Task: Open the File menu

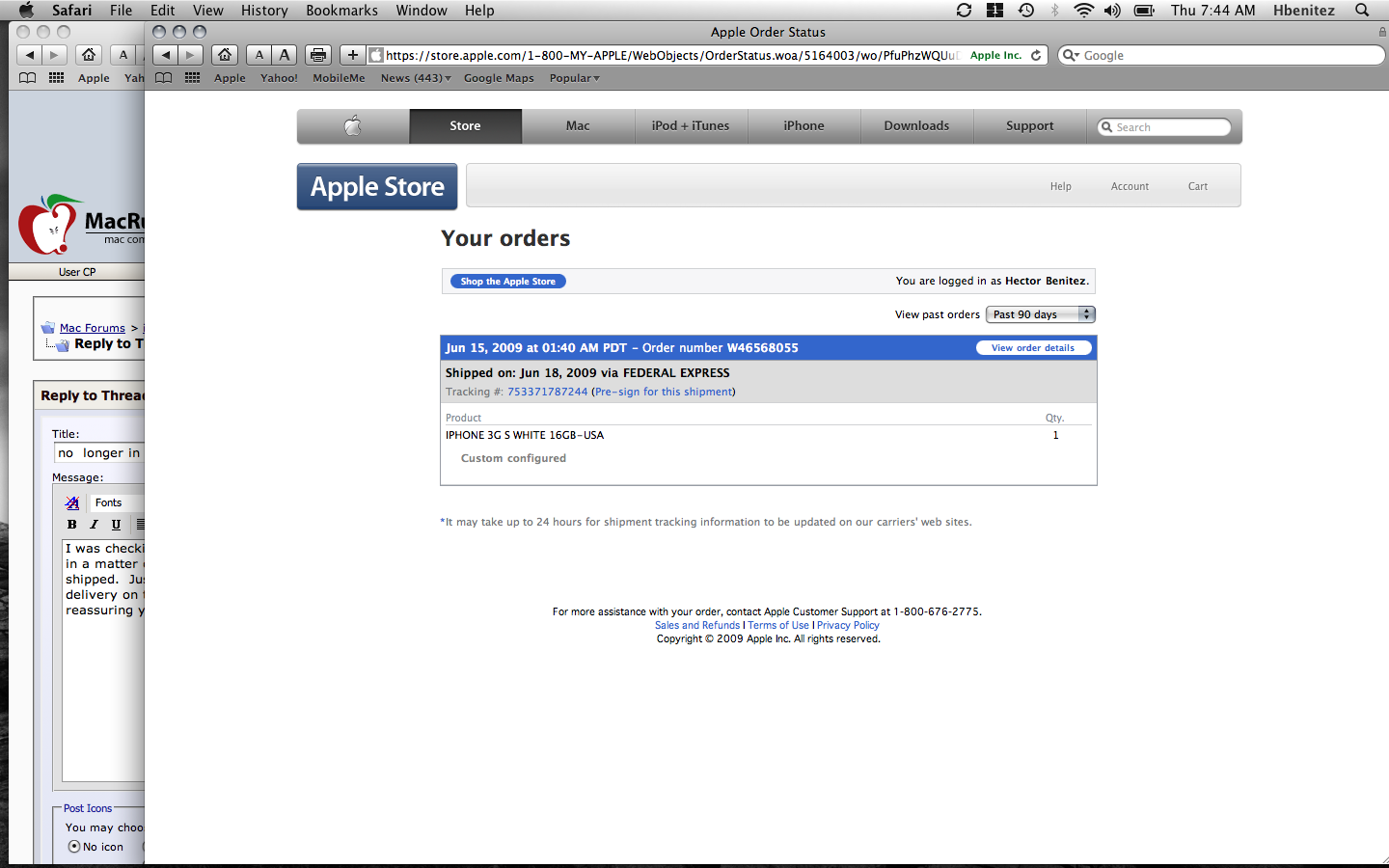Action: click(x=122, y=11)
